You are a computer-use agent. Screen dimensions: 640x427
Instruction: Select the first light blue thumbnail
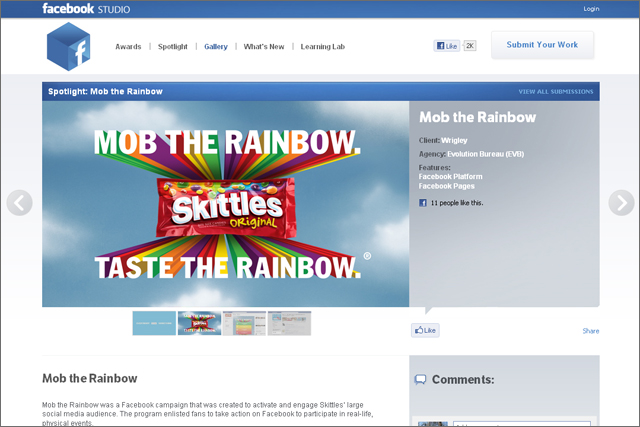pyautogui.click(x=154, y=323)
